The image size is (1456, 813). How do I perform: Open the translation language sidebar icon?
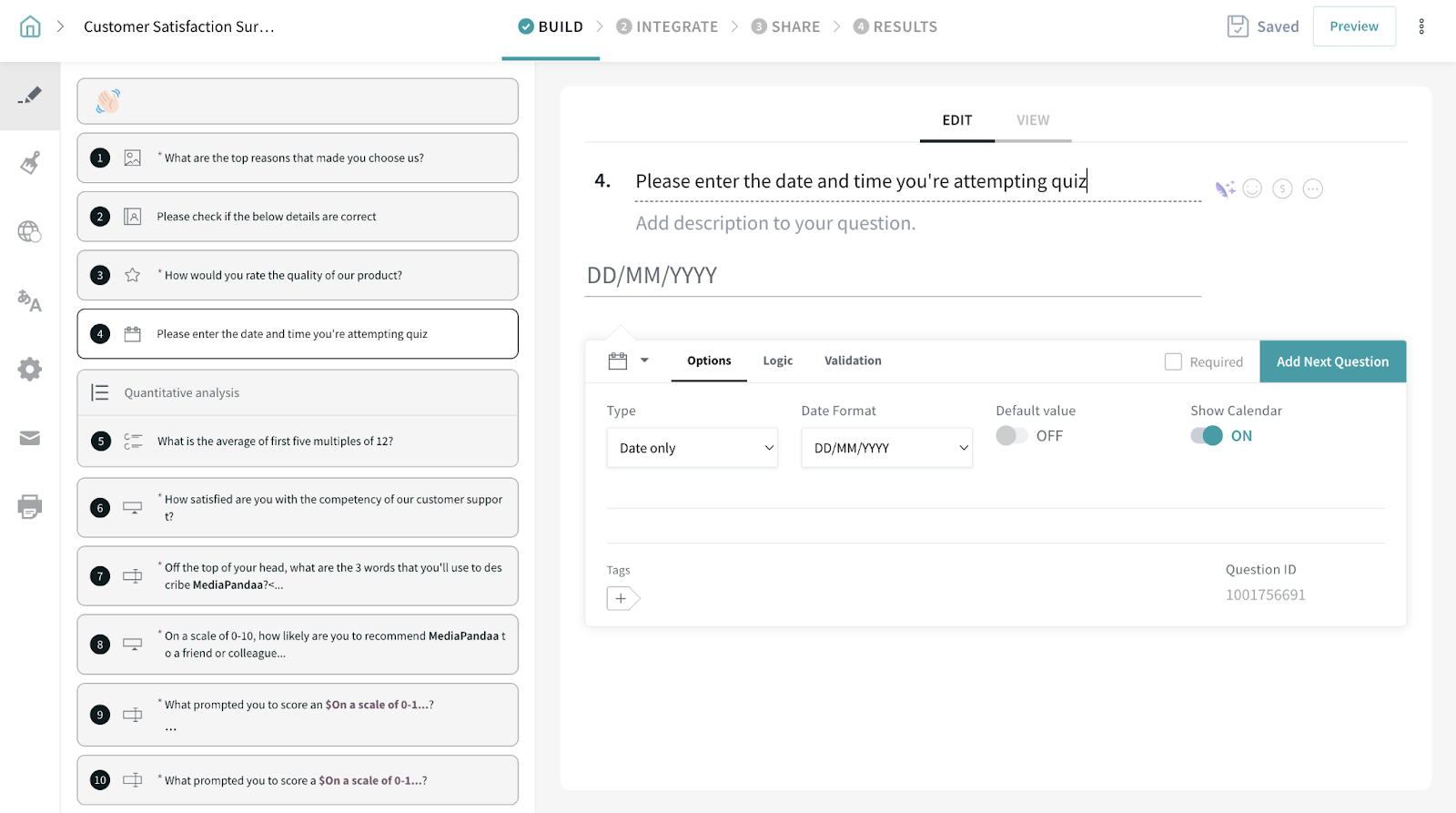[x=30, y=300]
